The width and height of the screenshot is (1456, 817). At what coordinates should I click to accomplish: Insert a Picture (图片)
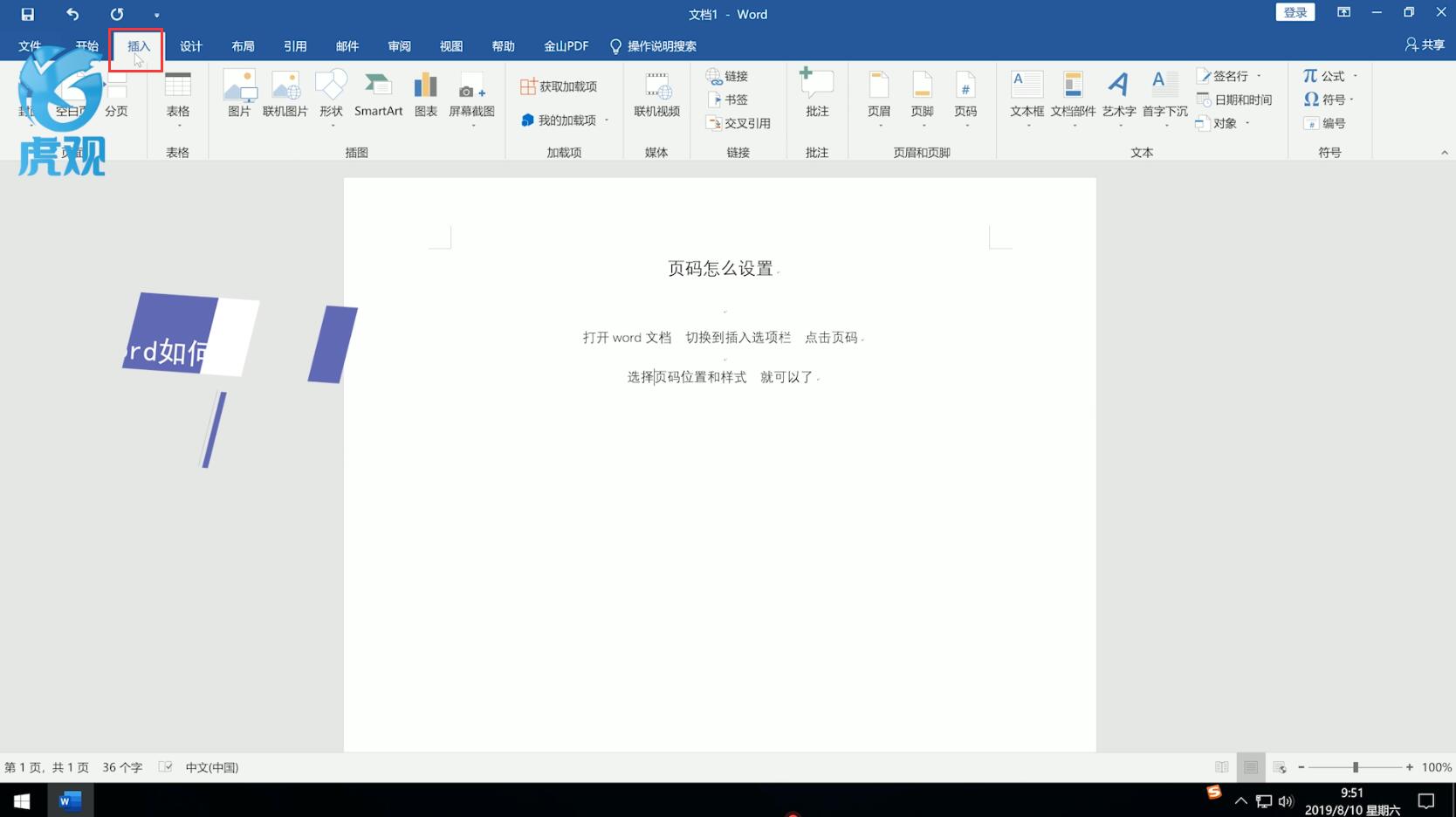(239, 93)
